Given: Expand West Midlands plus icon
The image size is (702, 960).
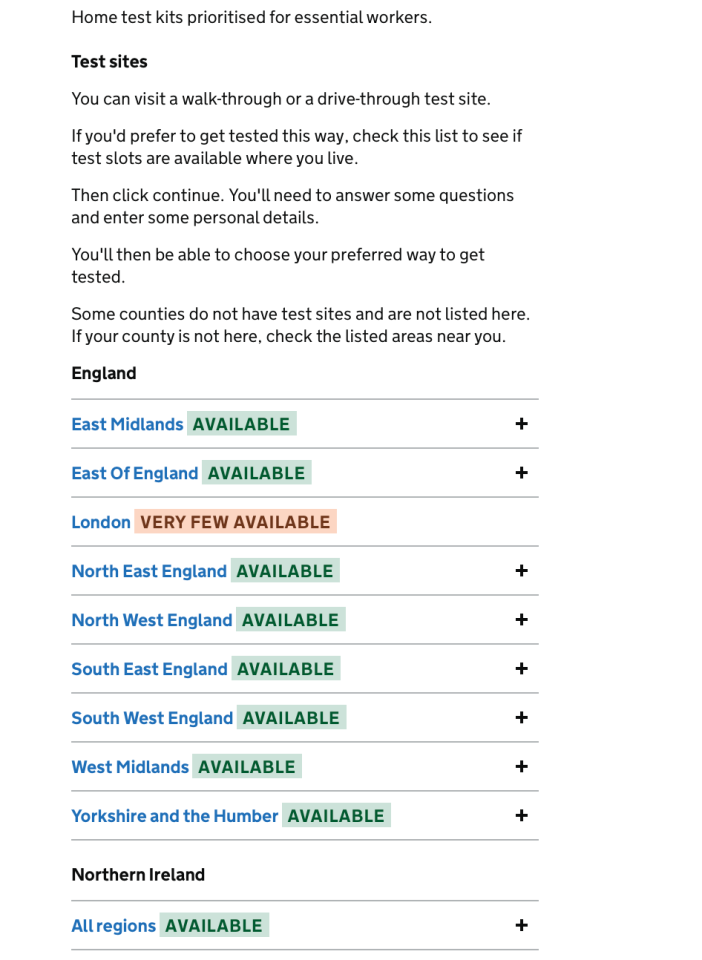Looking at the screenshot, I should click(x=521, y=767).
